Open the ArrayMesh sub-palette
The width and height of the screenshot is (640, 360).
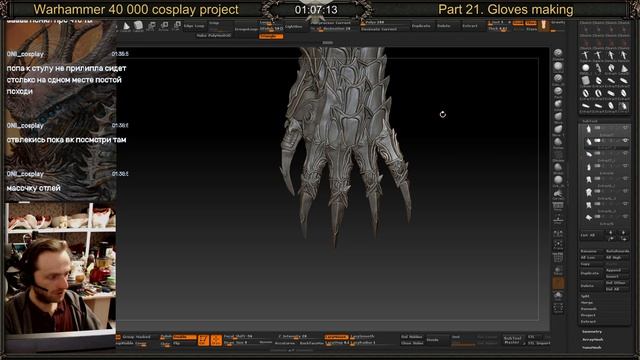click(x=592, y=340)
